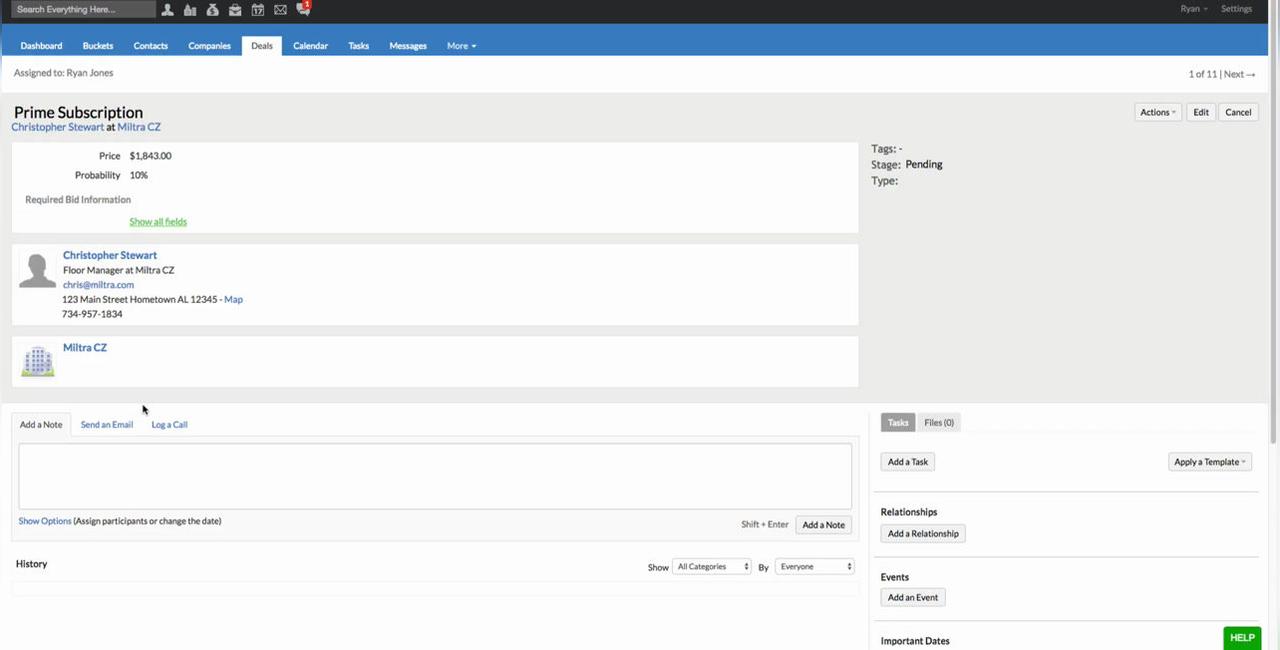Viewport: 1280px width, 650px height.
Task: Expand the Apply a Template dropdown
Action: tap(1210, 462)
